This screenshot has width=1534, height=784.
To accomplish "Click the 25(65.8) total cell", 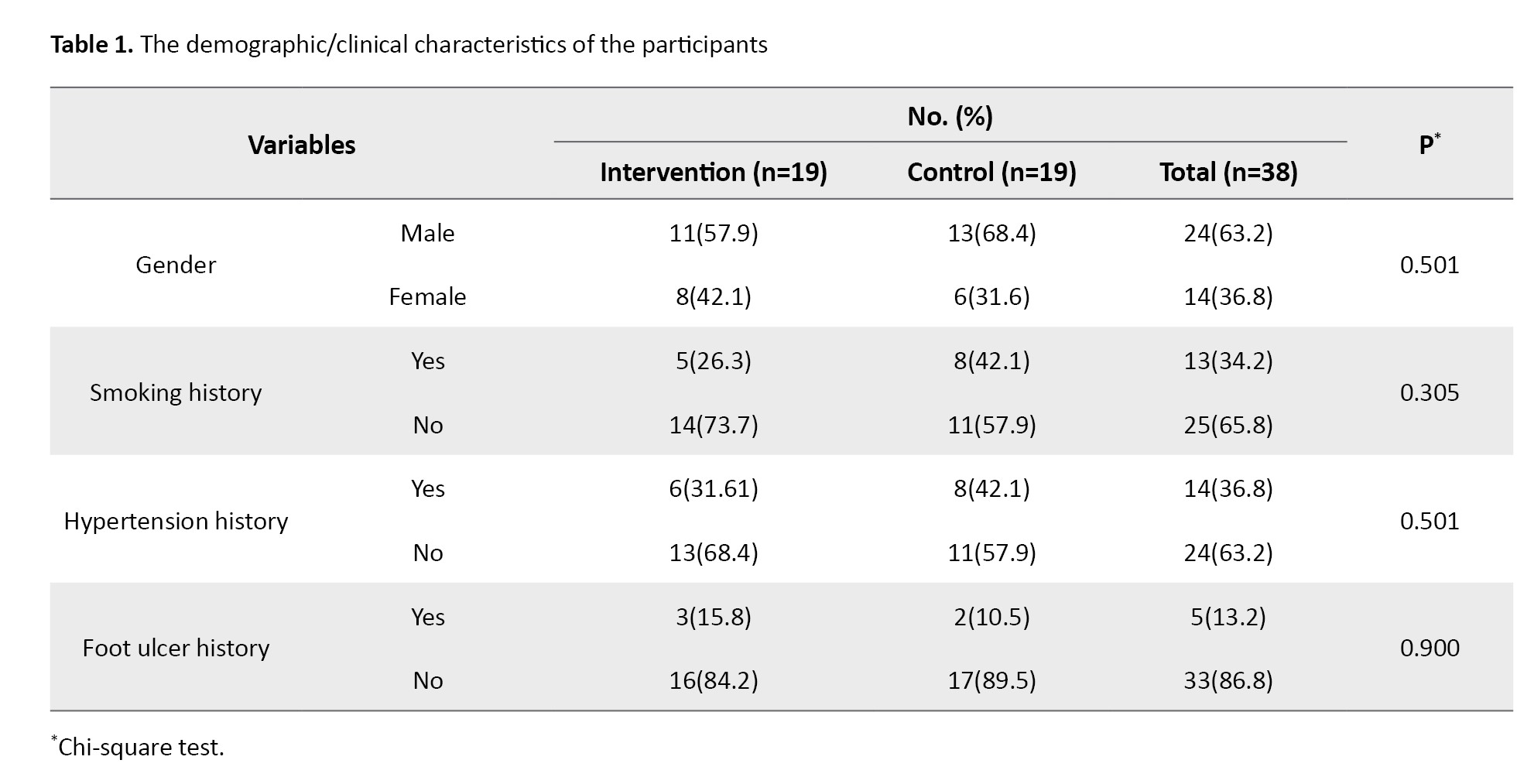I will click(x=1228, y=425).
